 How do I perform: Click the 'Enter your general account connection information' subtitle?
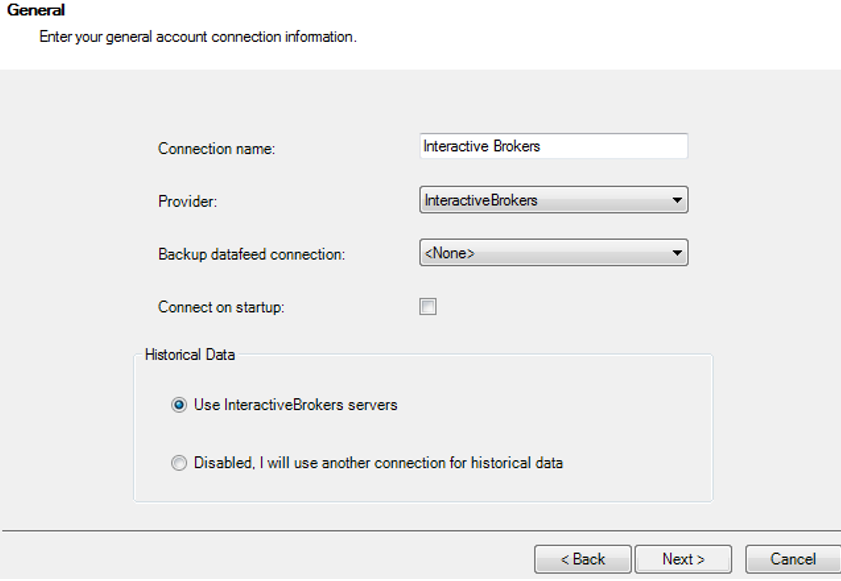[x=198, y=36]
